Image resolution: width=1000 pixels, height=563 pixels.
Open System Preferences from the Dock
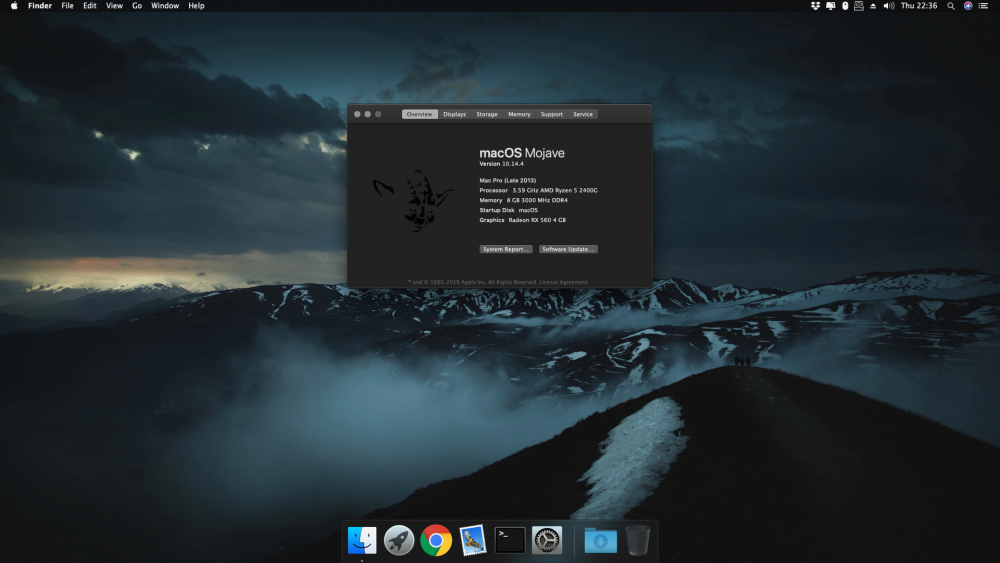547,540
